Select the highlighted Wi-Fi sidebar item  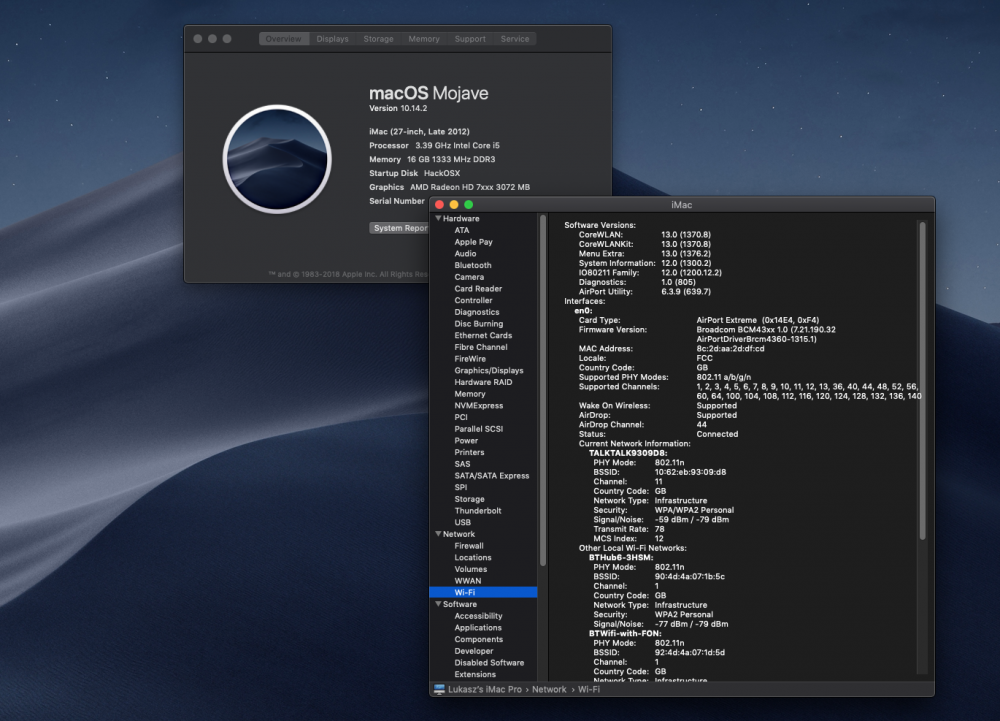pos(483,592)
